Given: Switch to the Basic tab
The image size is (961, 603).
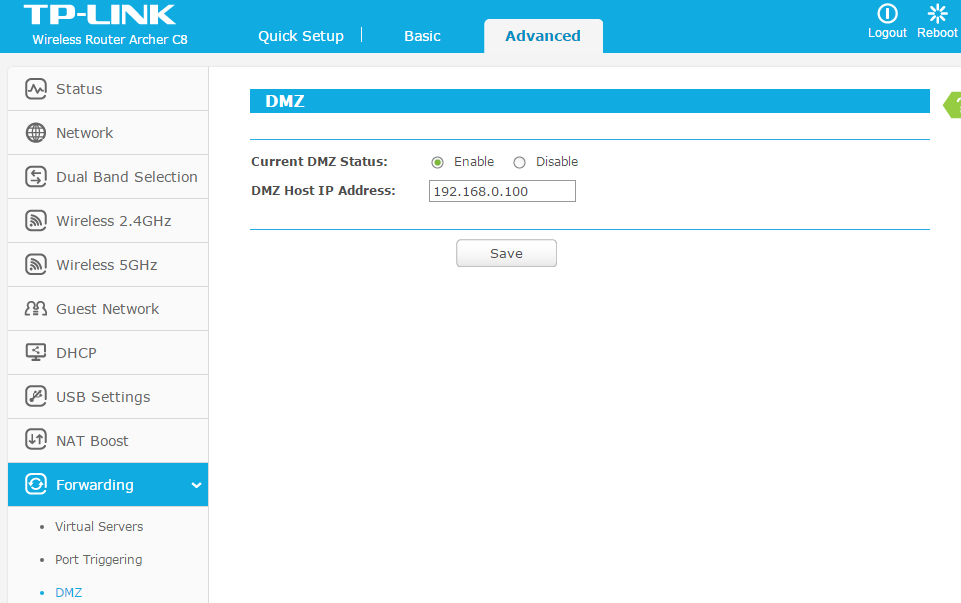Looking at the screenshot, I should pyautogui.click(x=421, y=35).
